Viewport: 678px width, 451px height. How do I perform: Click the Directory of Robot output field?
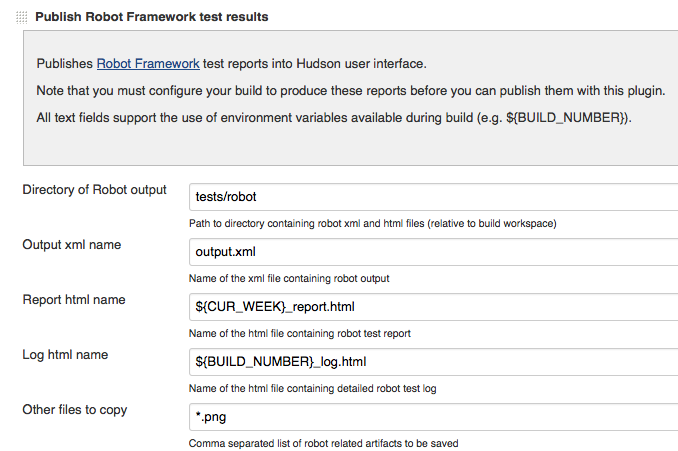click(x=432, y=197)
